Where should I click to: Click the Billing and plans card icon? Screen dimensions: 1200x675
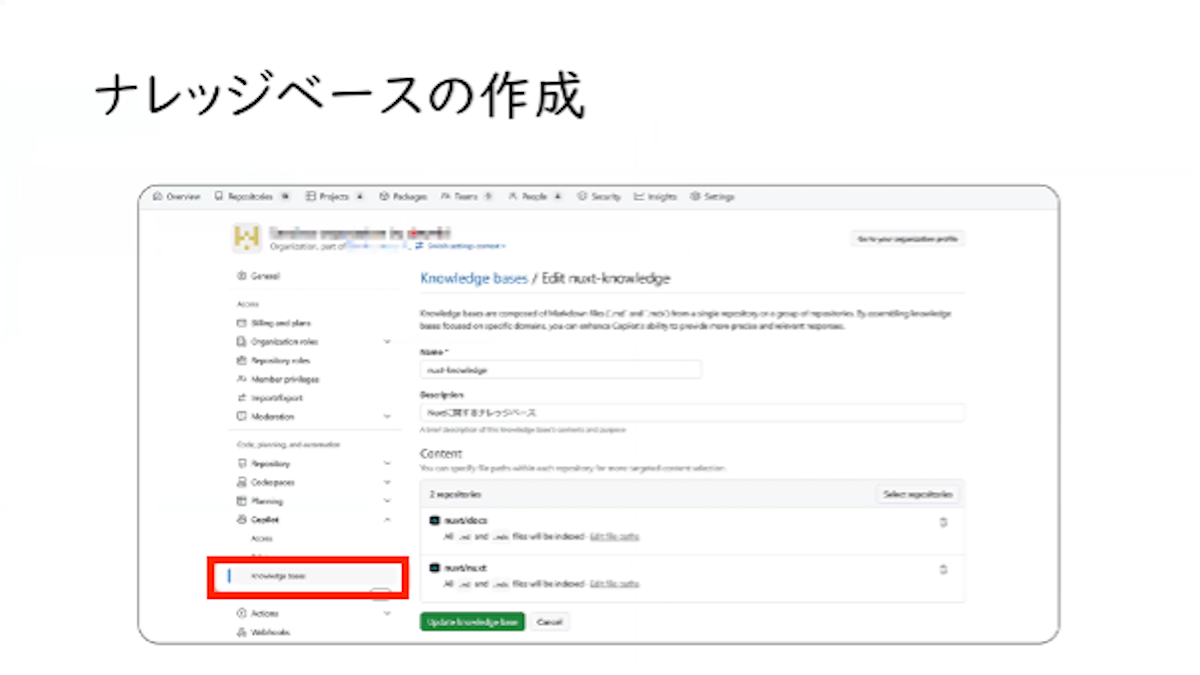point(241,323)
